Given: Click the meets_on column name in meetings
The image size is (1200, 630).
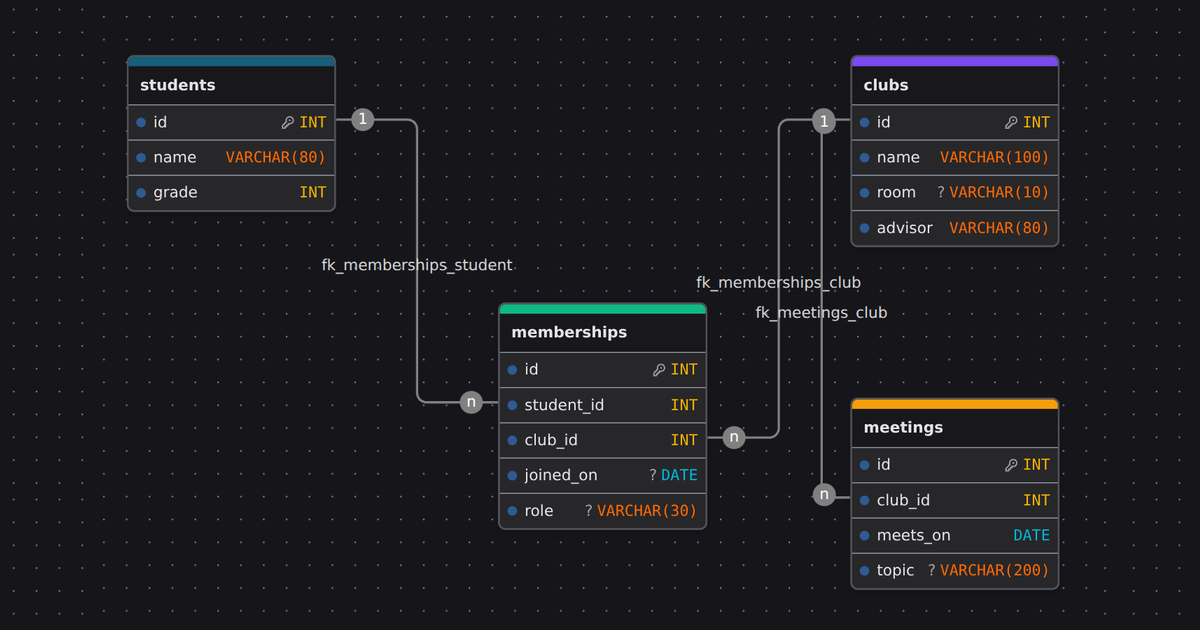Looking at the screenshot, I should (914, 535).
